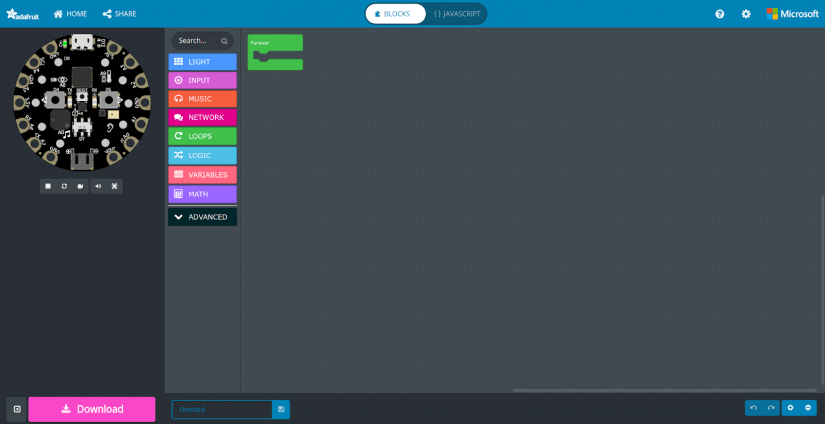Screen dimensions: 825x424
Task: Open the MUSIC blocks category
Action: [x=202, y=98]
